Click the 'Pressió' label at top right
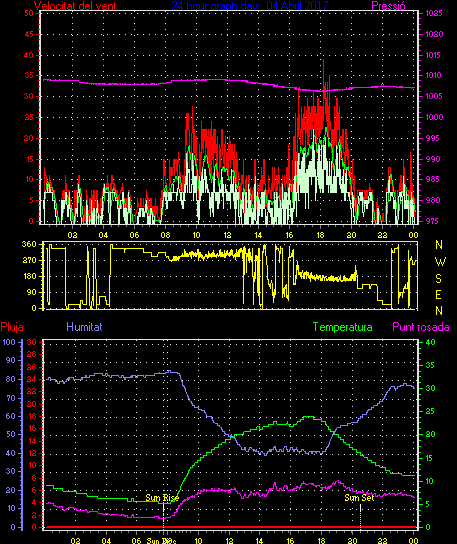 point(388,5)
